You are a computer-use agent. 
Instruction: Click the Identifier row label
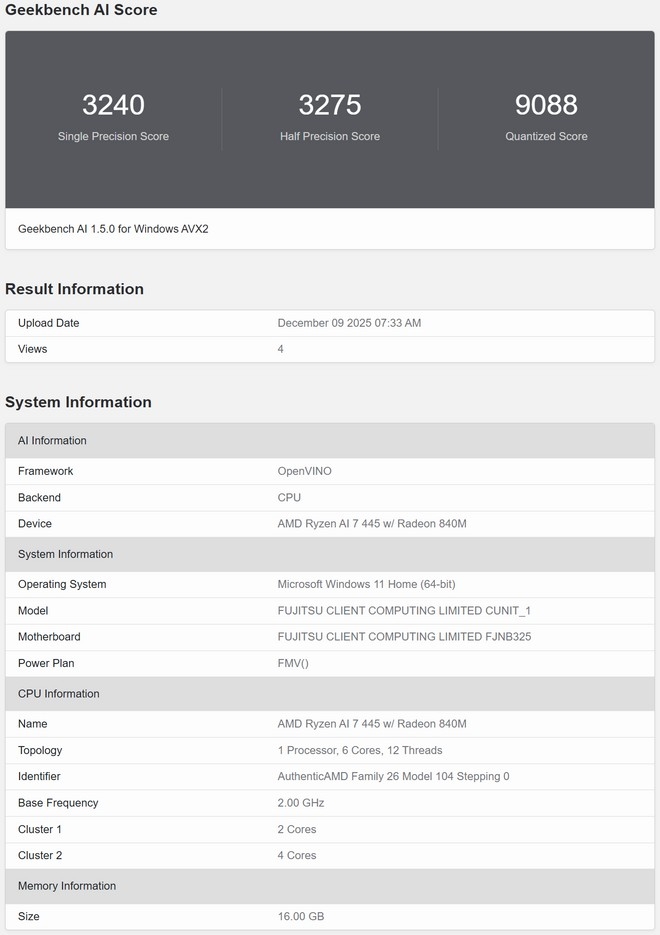39,776
